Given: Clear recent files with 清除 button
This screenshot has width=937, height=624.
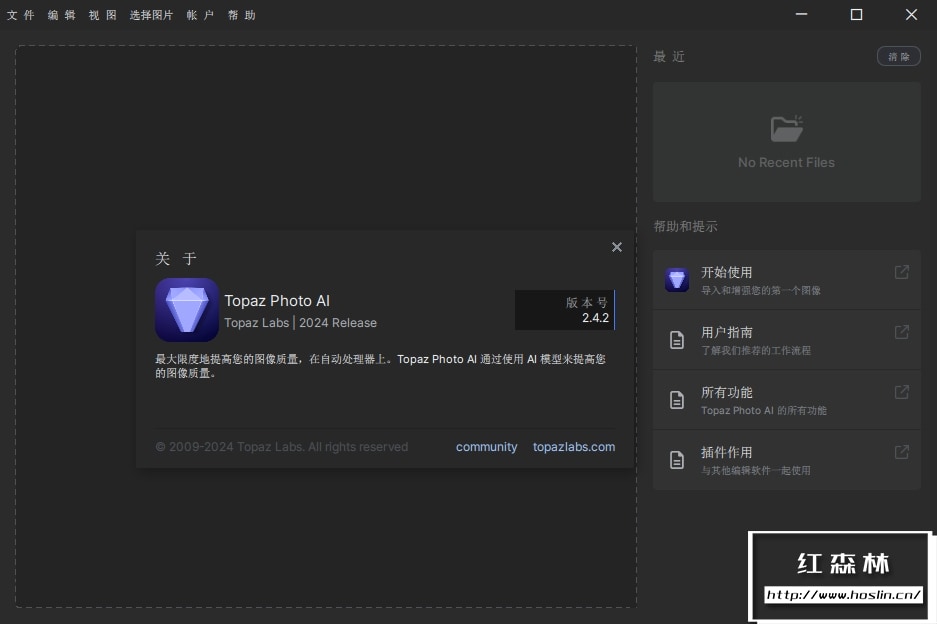Looking at the screenshot, I should 898,56.
